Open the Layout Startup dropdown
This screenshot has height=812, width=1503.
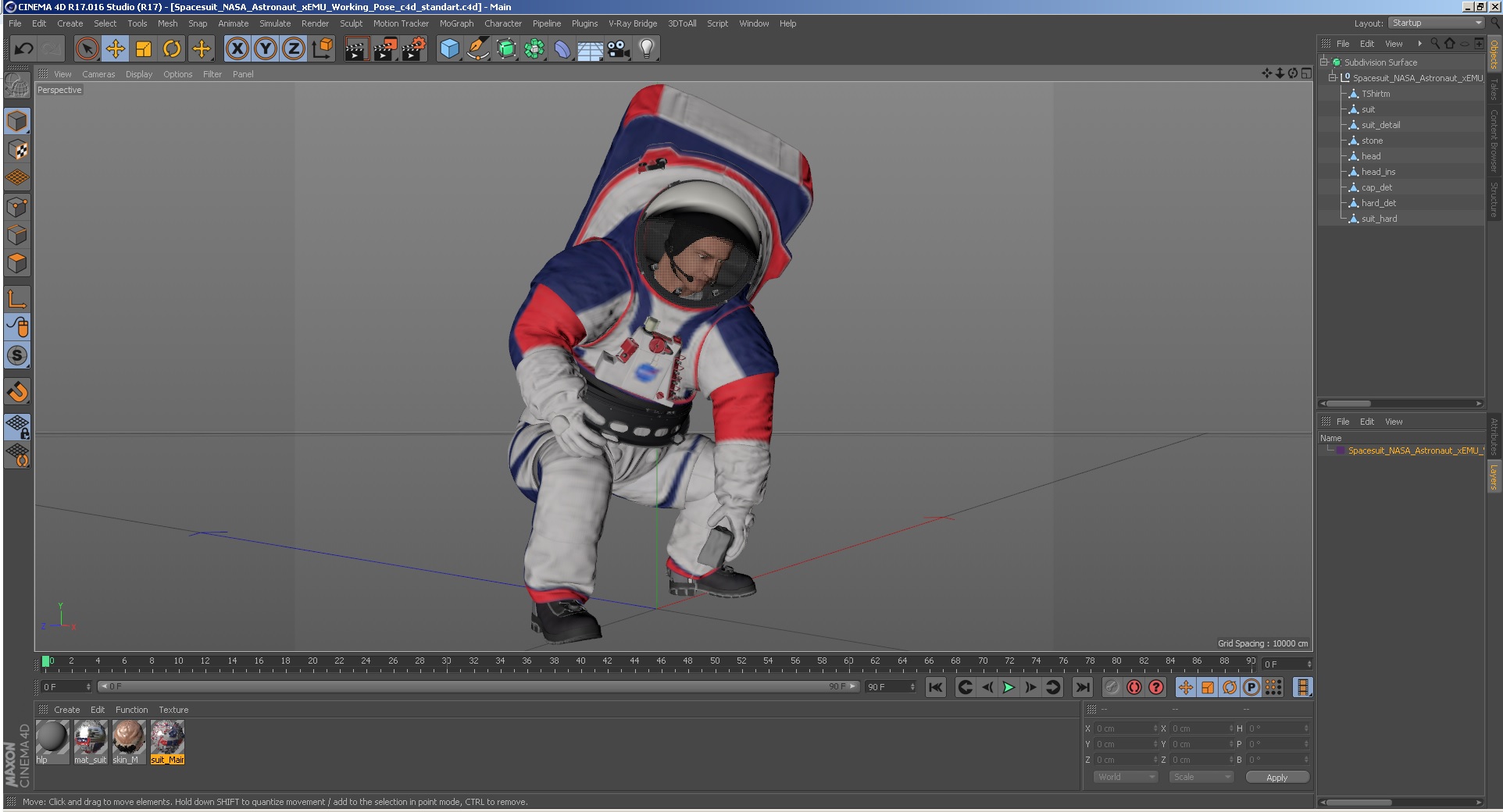click(x=1436, y=23)
